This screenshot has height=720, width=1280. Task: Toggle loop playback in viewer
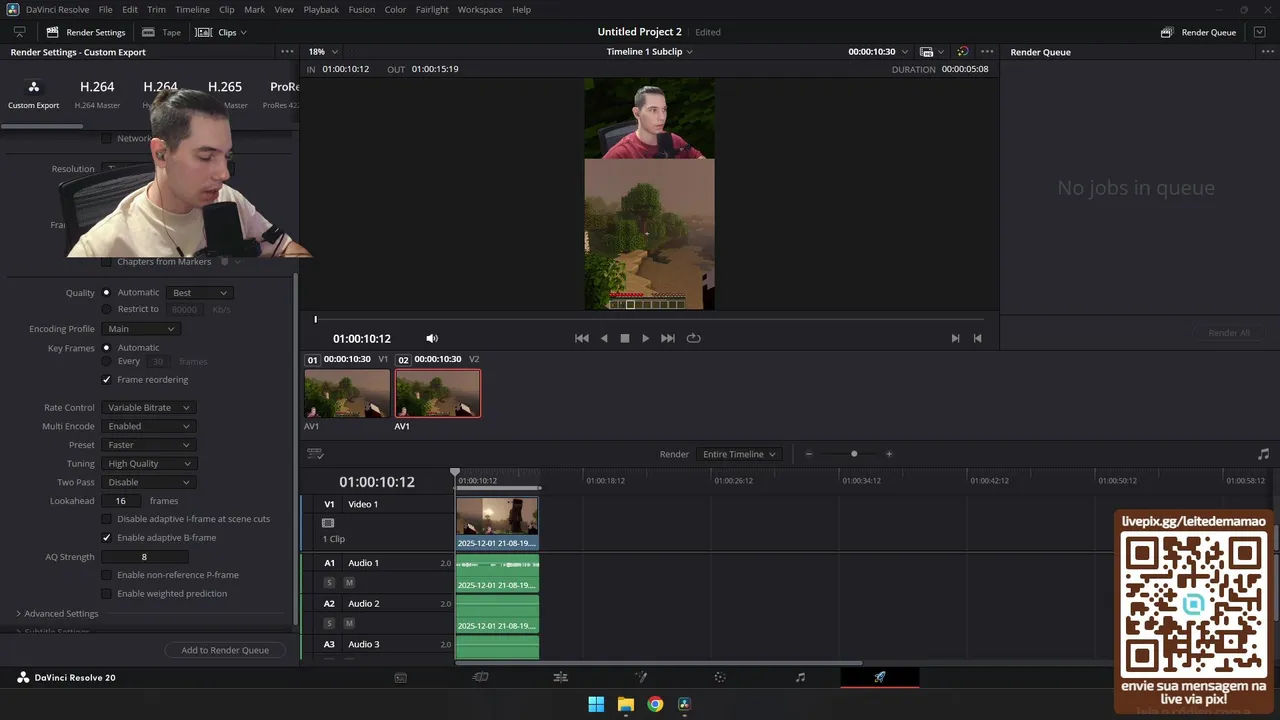click(x=693, y=338)
